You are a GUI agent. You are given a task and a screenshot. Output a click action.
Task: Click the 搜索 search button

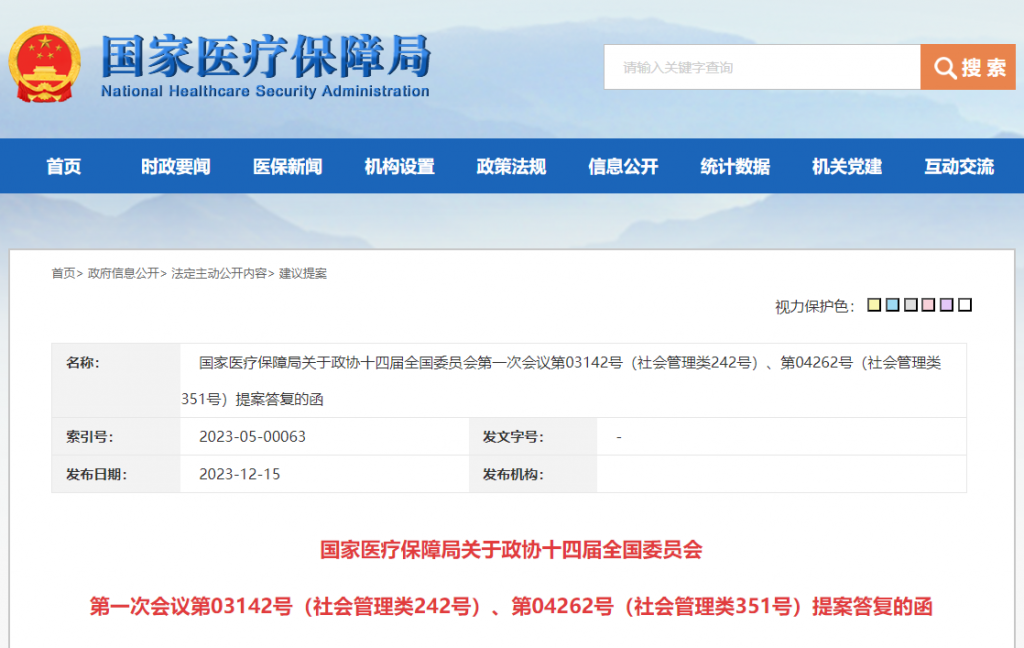click(968, 67)
